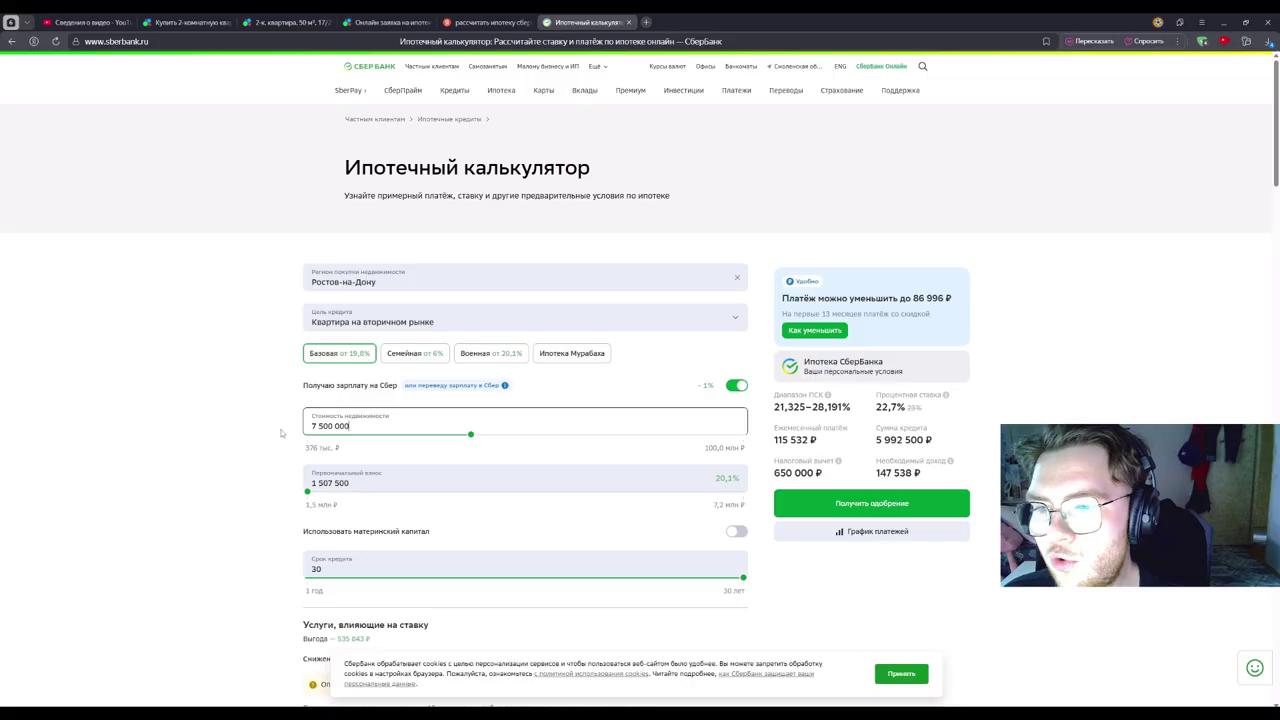
Task: Click the Sberbank logo in the site header
Action: click(x=370, y=66)
